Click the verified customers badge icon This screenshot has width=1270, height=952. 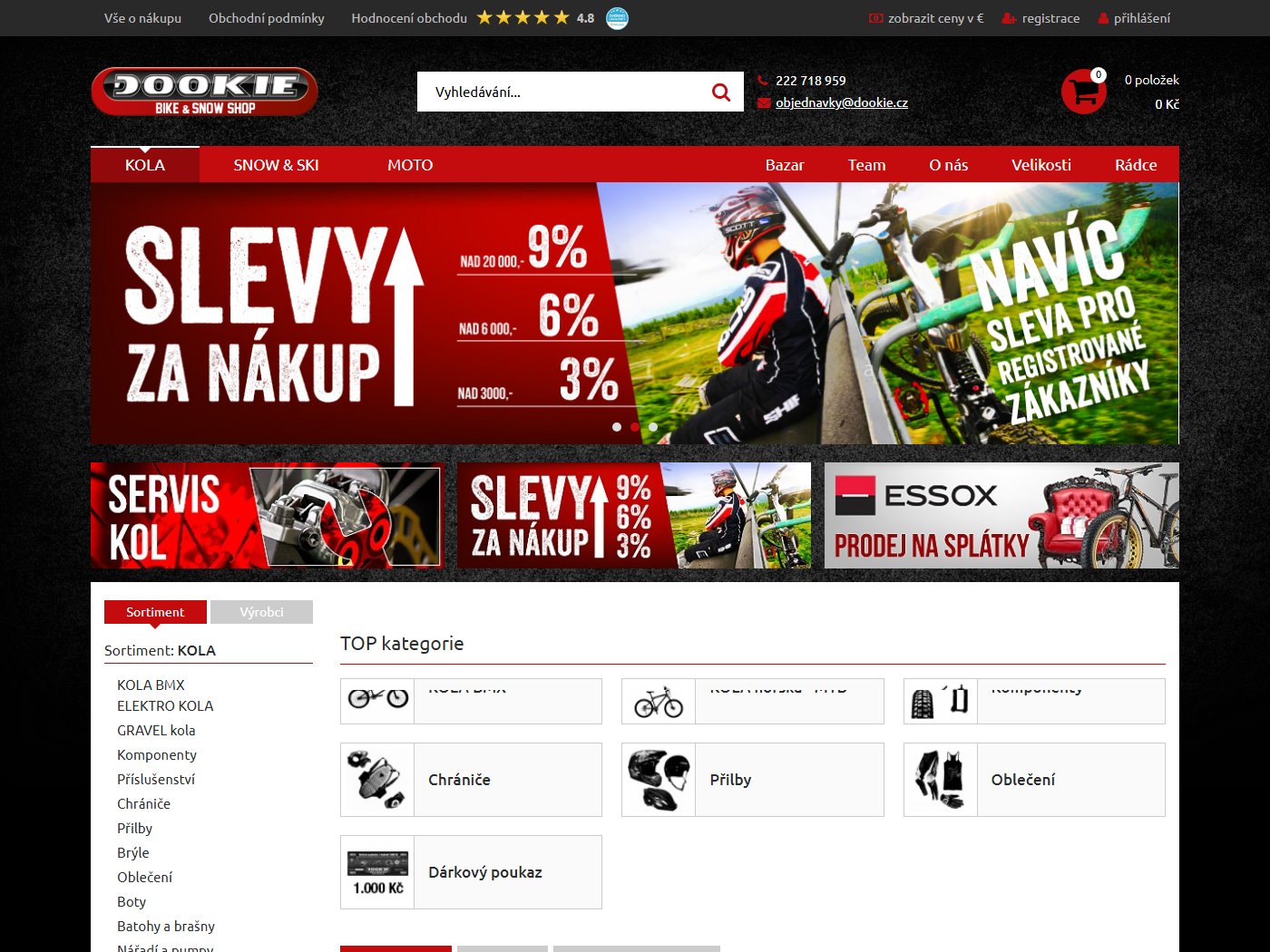(617, 18)
